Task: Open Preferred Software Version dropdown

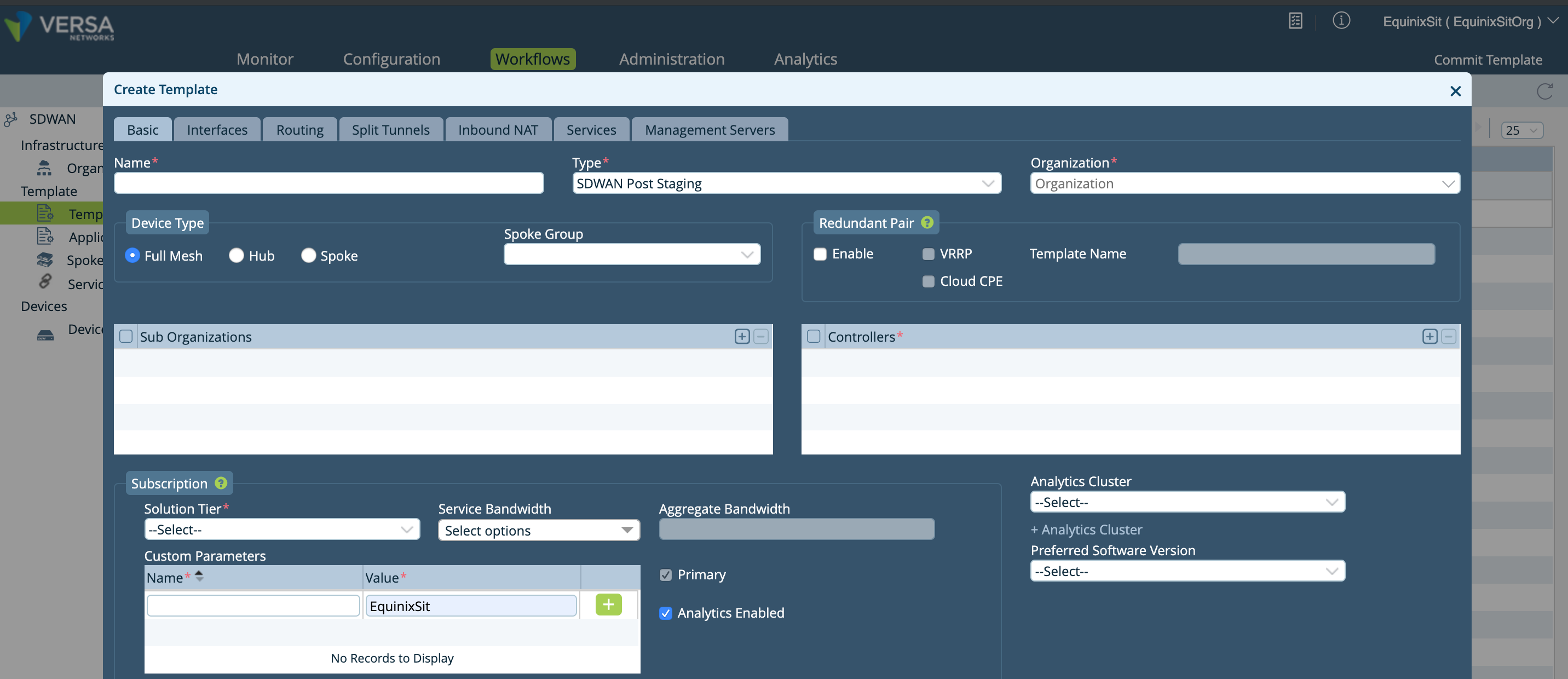Action: pyautogui.click(x=1187, y=571)
